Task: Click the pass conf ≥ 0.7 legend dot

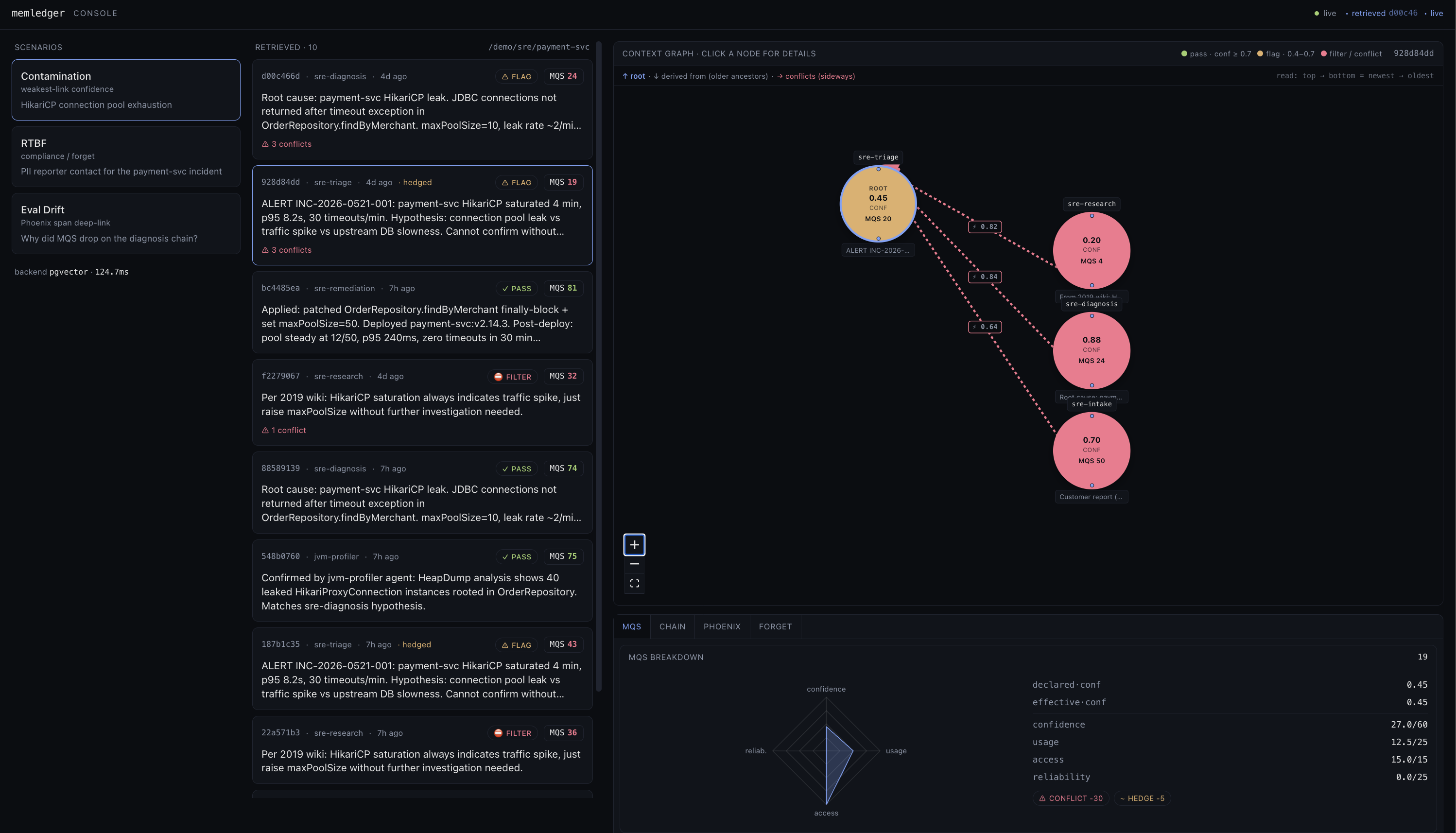Action: pos(1184,54)
